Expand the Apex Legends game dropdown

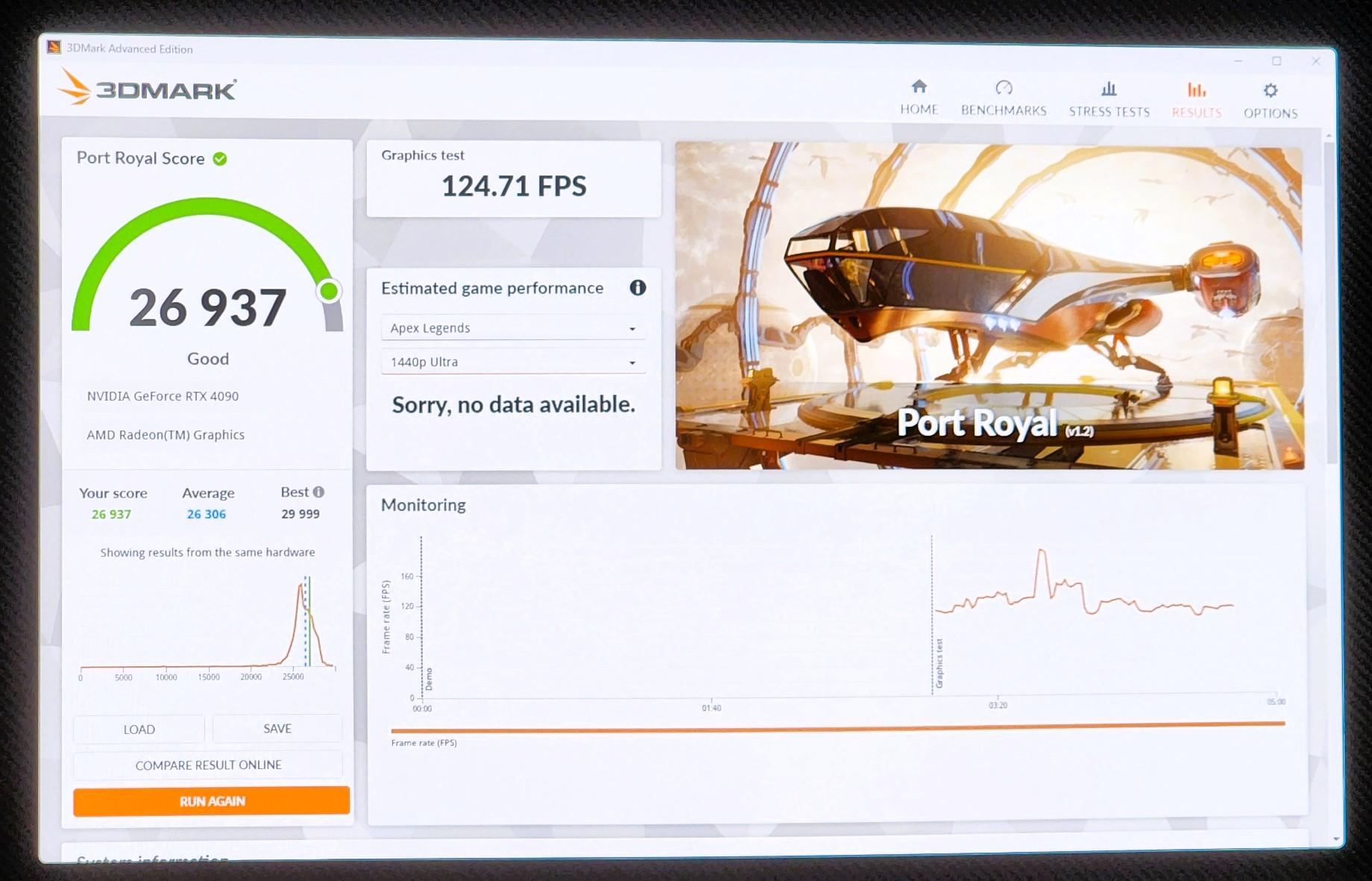click(x=513, y=328)
